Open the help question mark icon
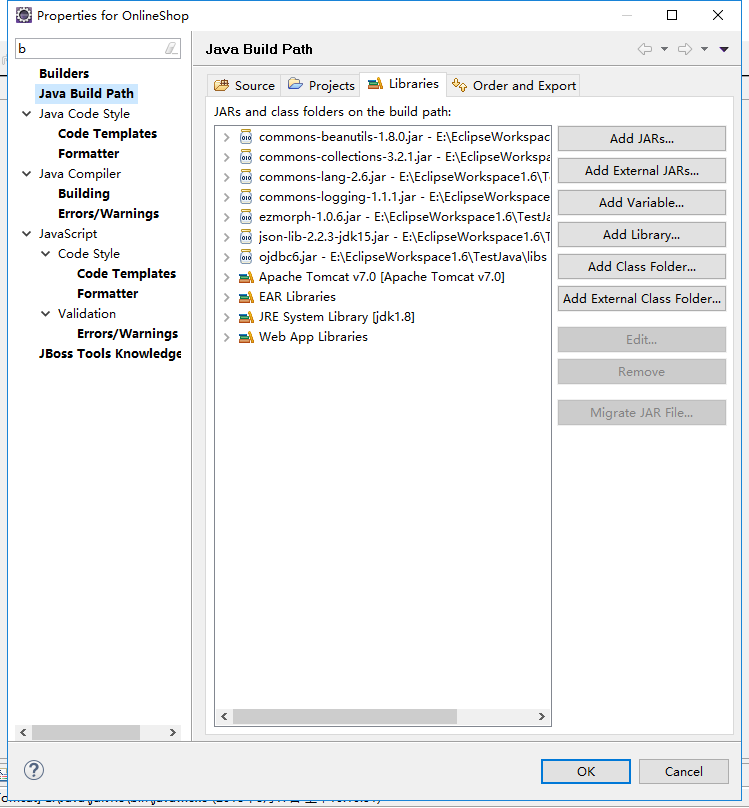Viewport: 749px width, 808px height. (x=34, y=770)
